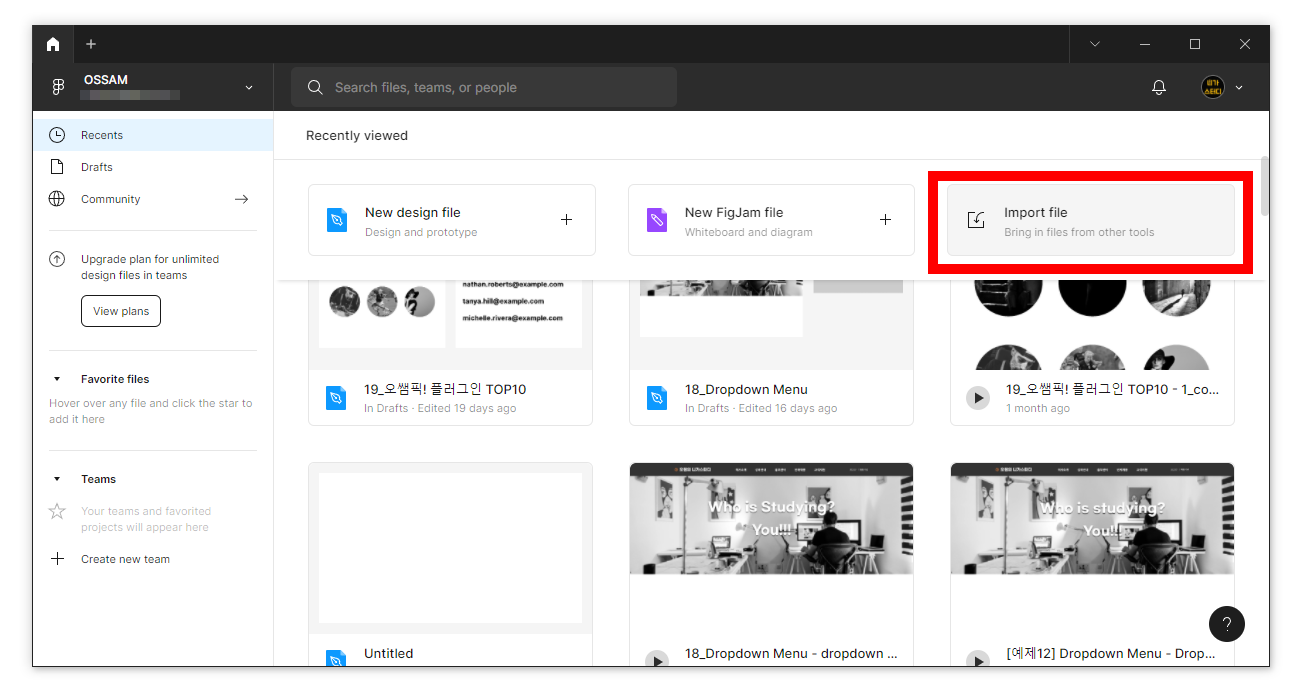Viewport: 1302px width, 696px height.
Task: Click the Untitled file name
Action: pos(388,653)
